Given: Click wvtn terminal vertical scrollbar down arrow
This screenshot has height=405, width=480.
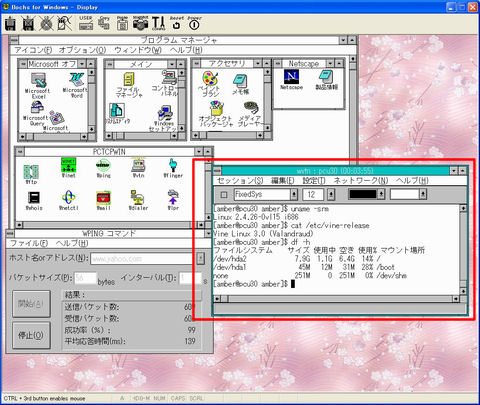Looking at the screenshot, I should tap(463, 291).
